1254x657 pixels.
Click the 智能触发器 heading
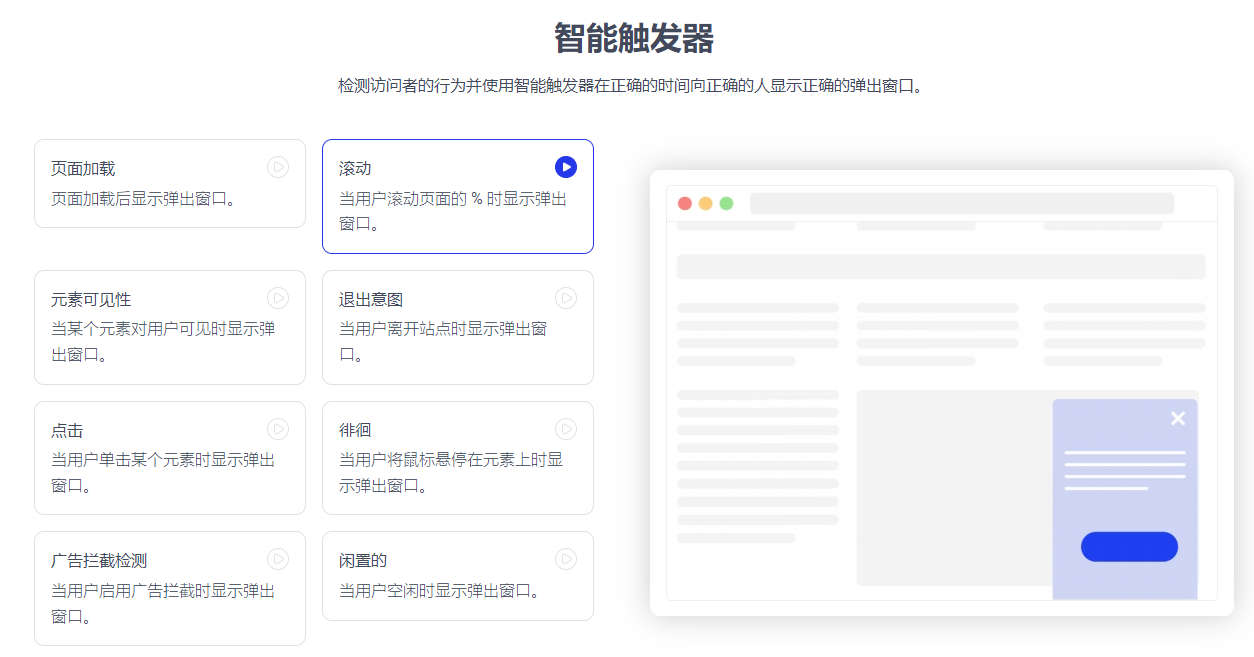pos(634,38)
